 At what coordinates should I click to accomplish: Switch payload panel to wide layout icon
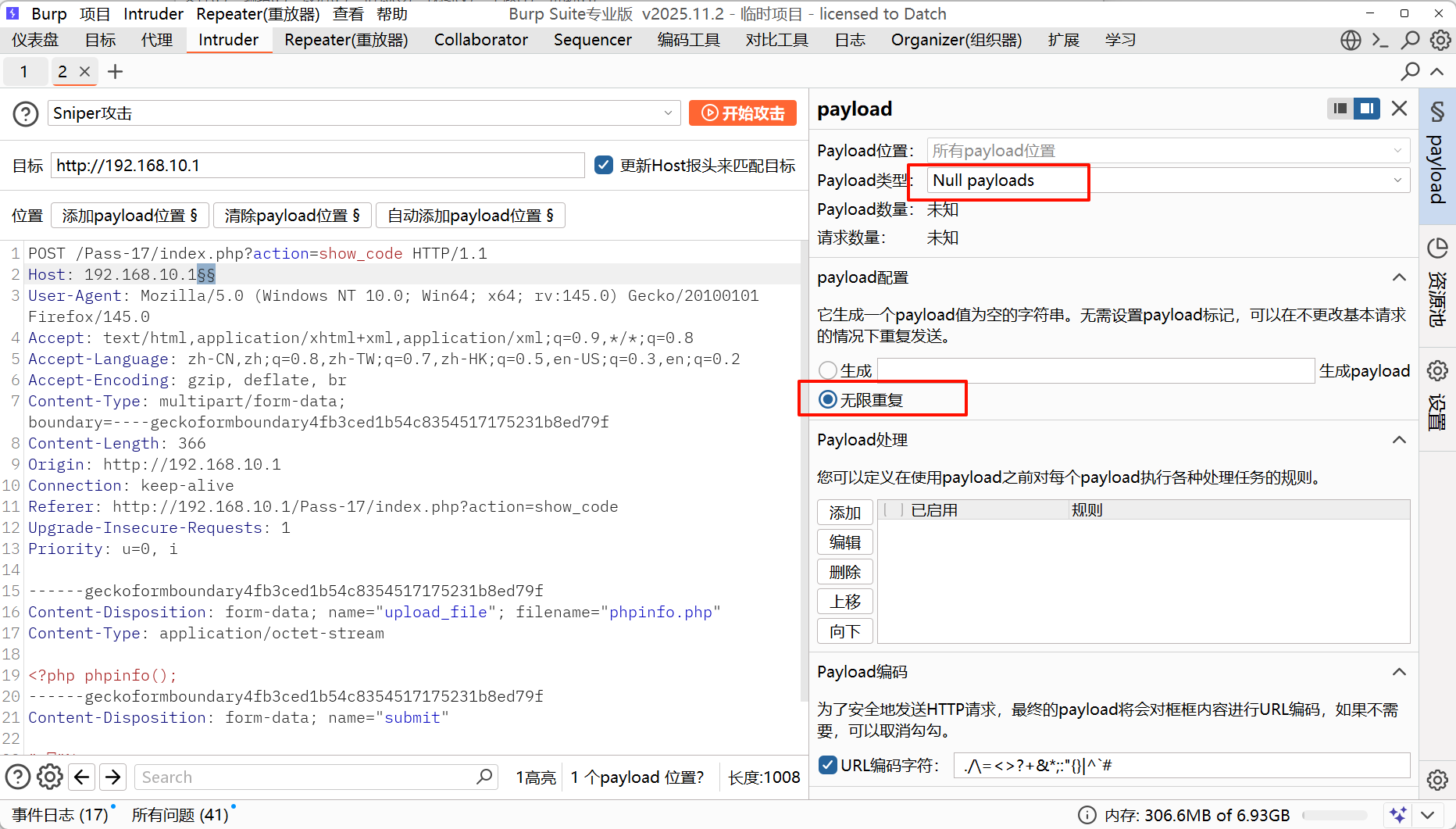1367,109
